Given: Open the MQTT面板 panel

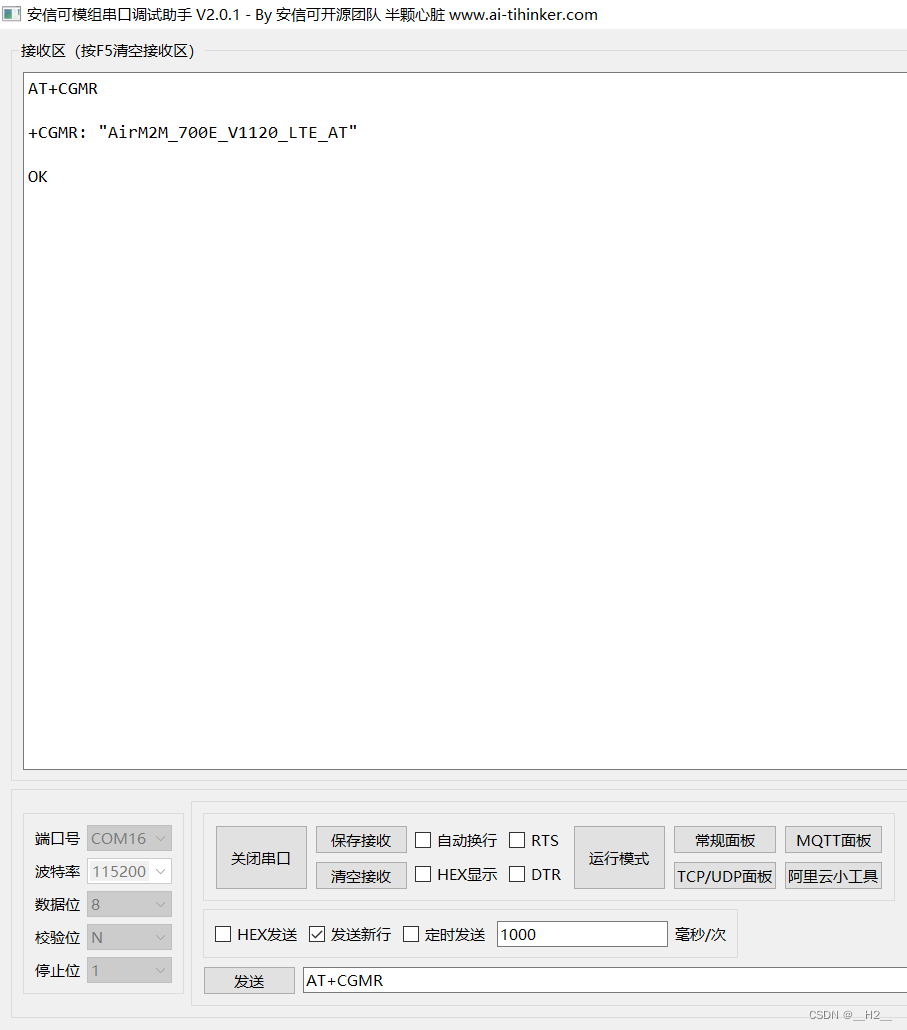Looking at the screenshot, I should (x=833, y=840).
